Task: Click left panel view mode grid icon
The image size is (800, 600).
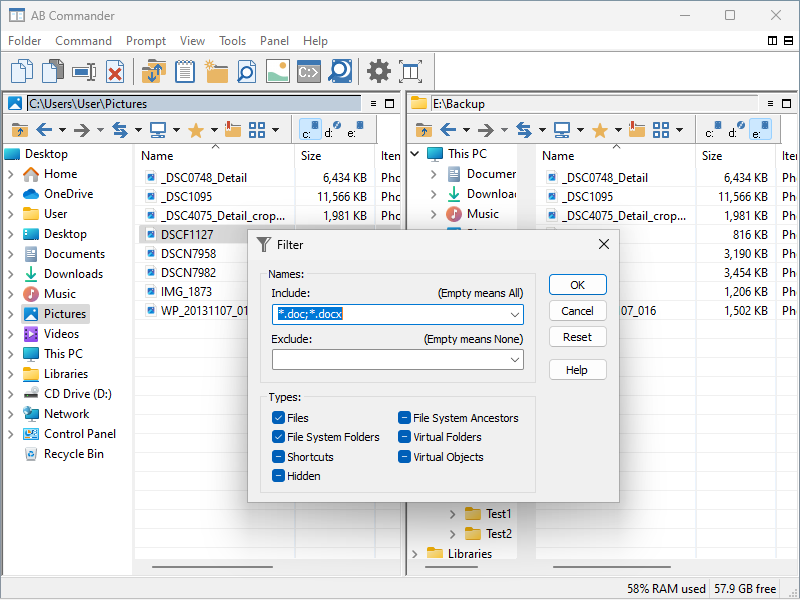Action: [x=257, y=130]
